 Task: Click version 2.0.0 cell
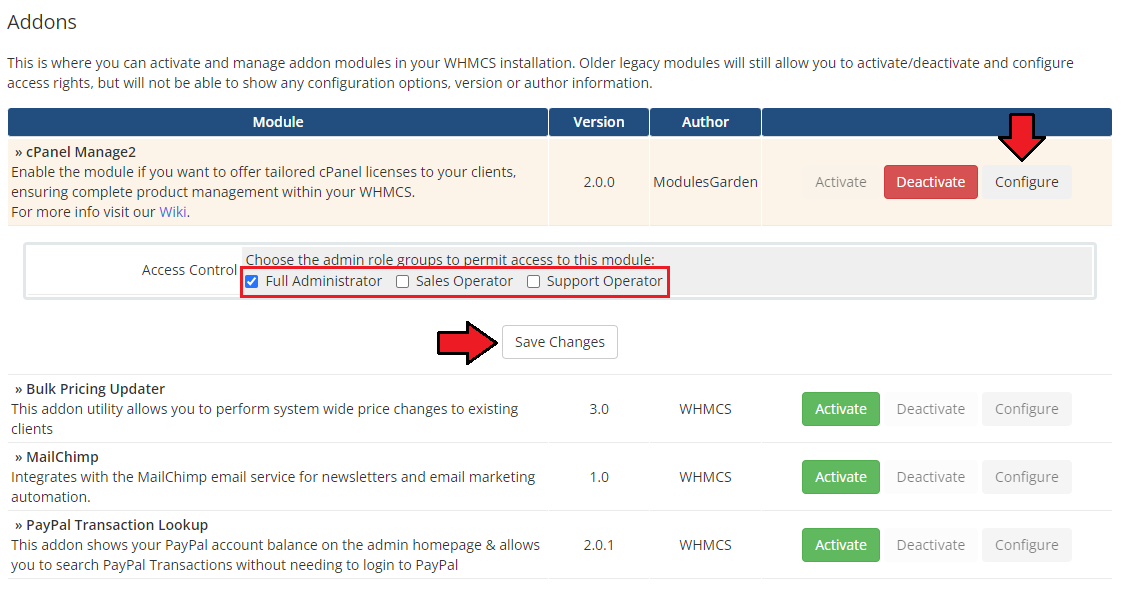coord(598,182)
